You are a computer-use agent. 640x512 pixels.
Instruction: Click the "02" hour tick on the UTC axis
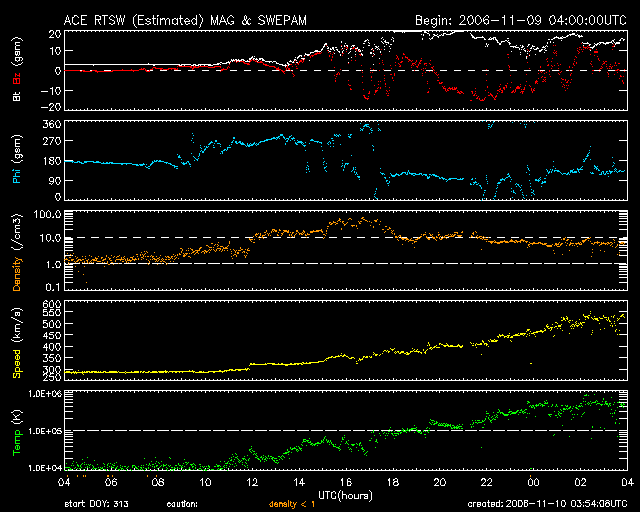tap(580, 483)
